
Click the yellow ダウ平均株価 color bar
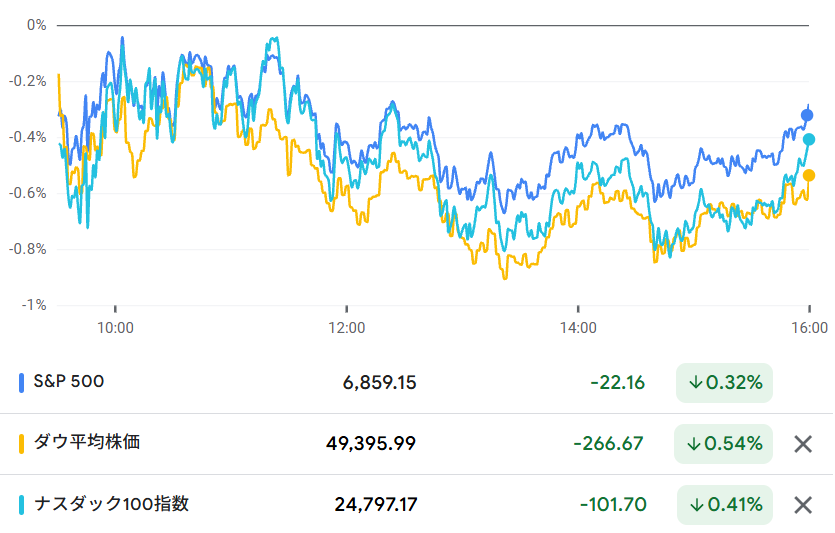(x=22, y=443)
